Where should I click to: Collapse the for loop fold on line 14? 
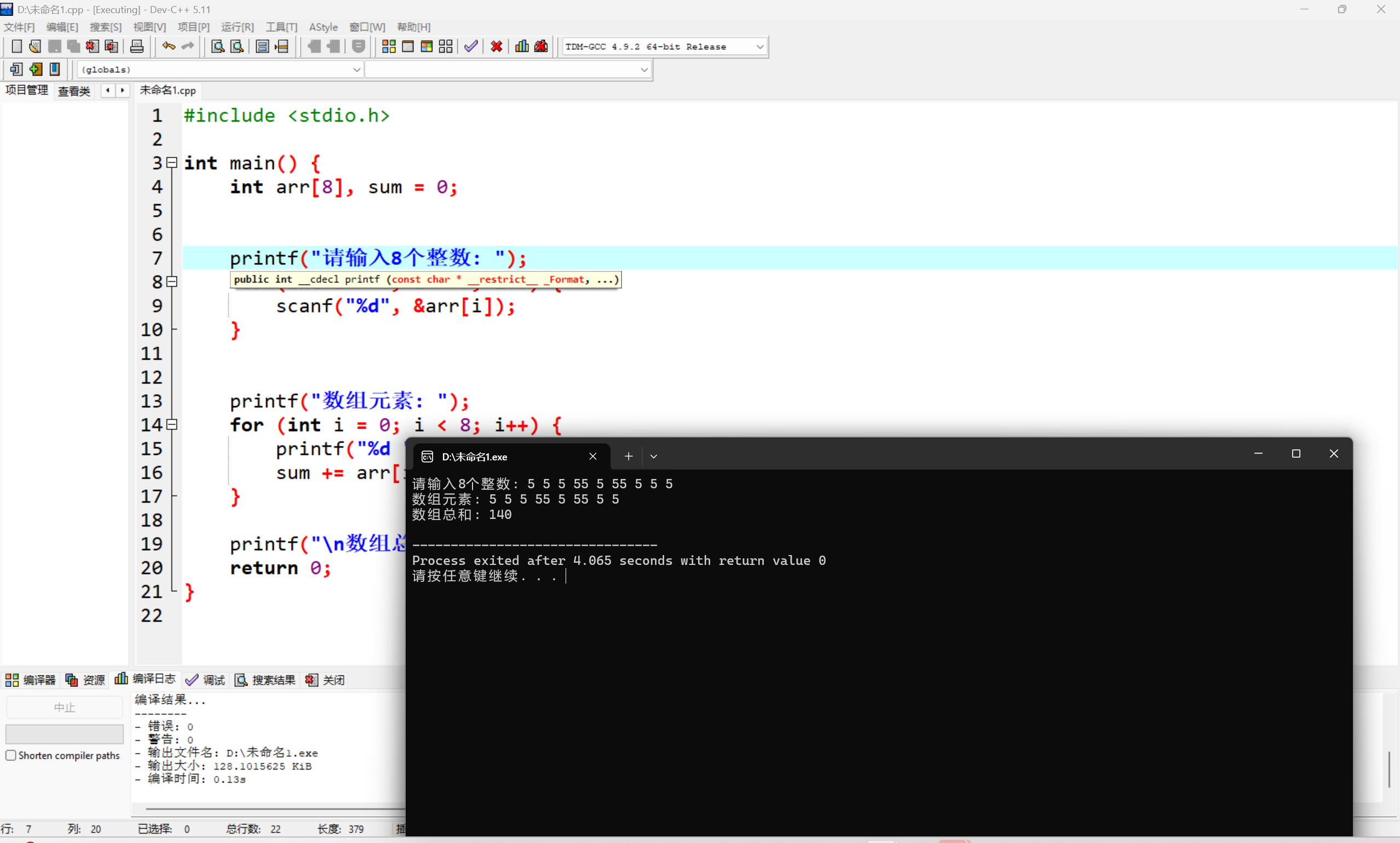[172, 424]
